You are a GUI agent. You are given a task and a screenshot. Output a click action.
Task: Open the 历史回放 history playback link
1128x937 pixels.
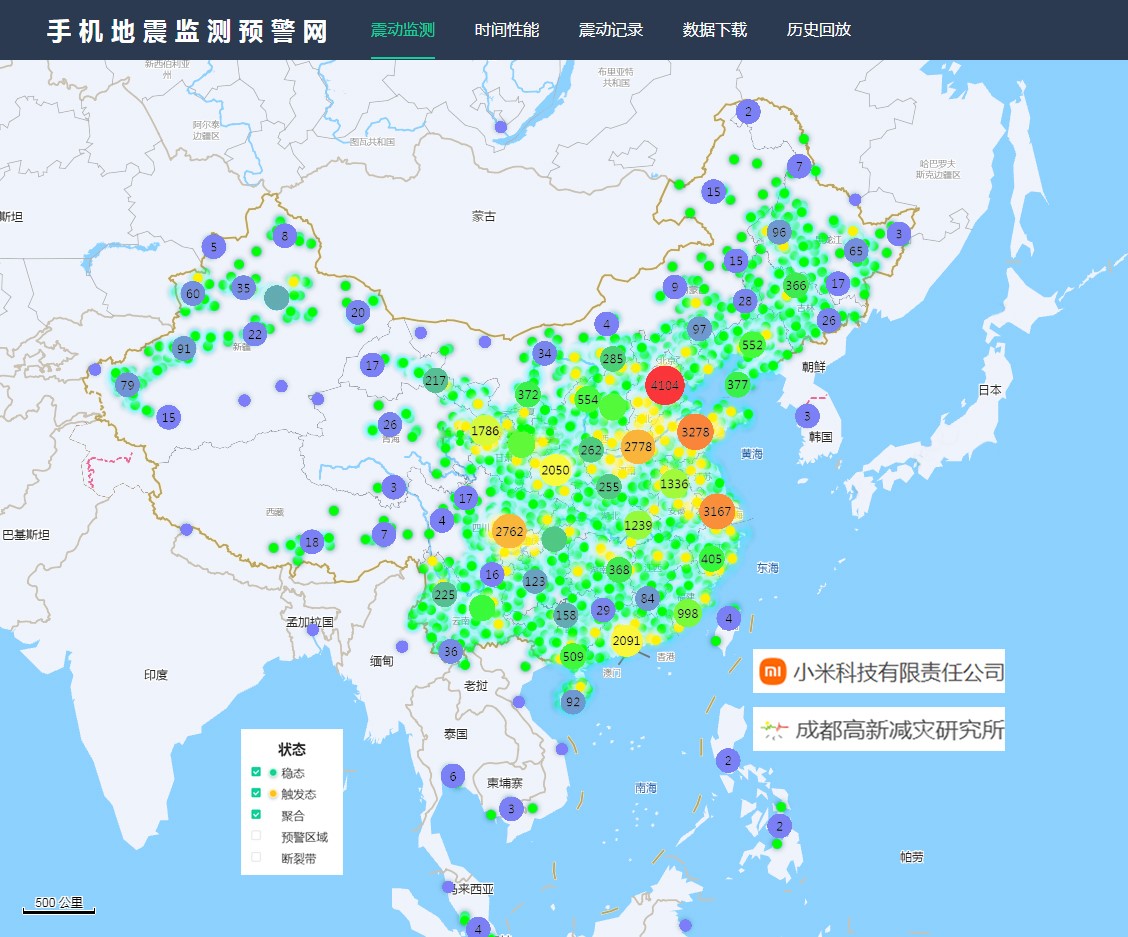pos(818,30)
